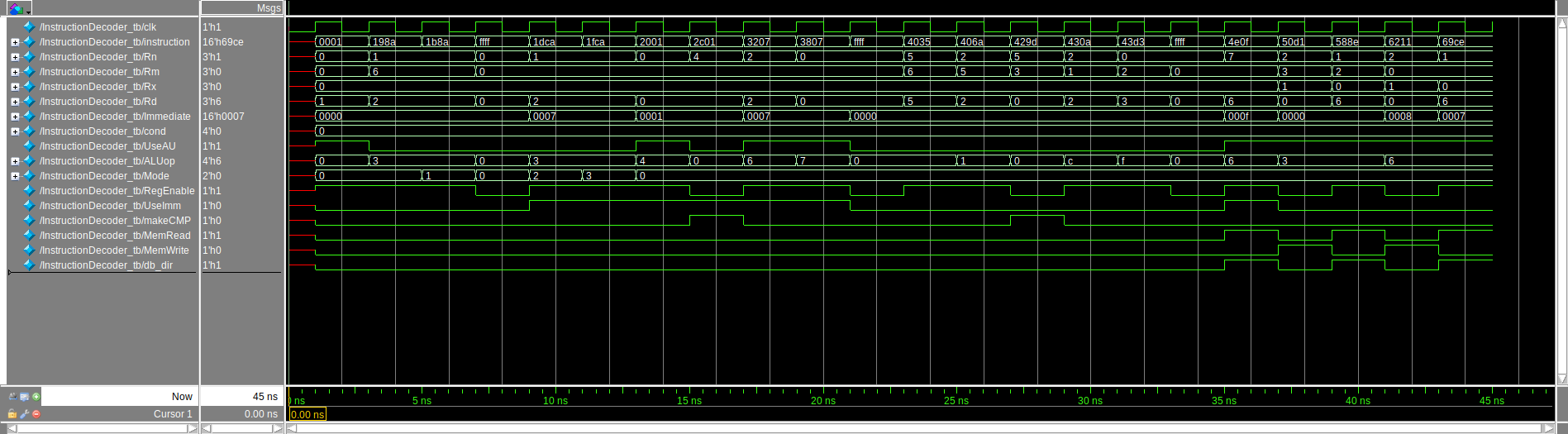The image size is (1568, 434).
Task: Click the 25 ns mark on timeline
Action: tap(956, 401)
